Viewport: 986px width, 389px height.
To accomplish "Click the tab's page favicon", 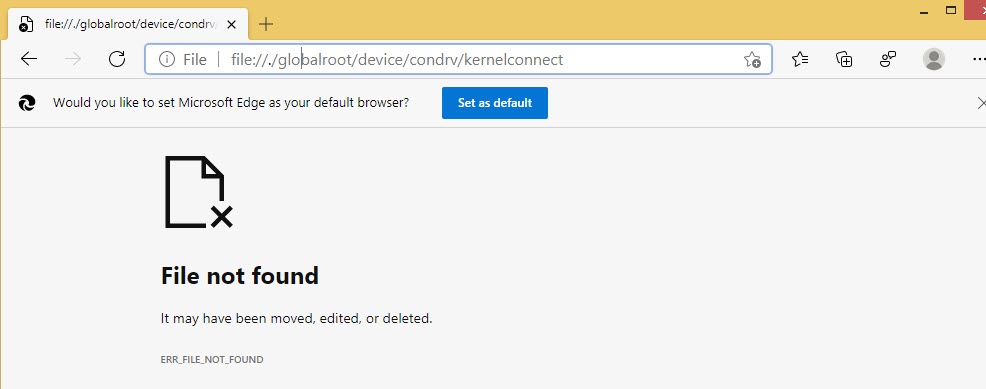I will pyautogui.click(x=26, y=25).
